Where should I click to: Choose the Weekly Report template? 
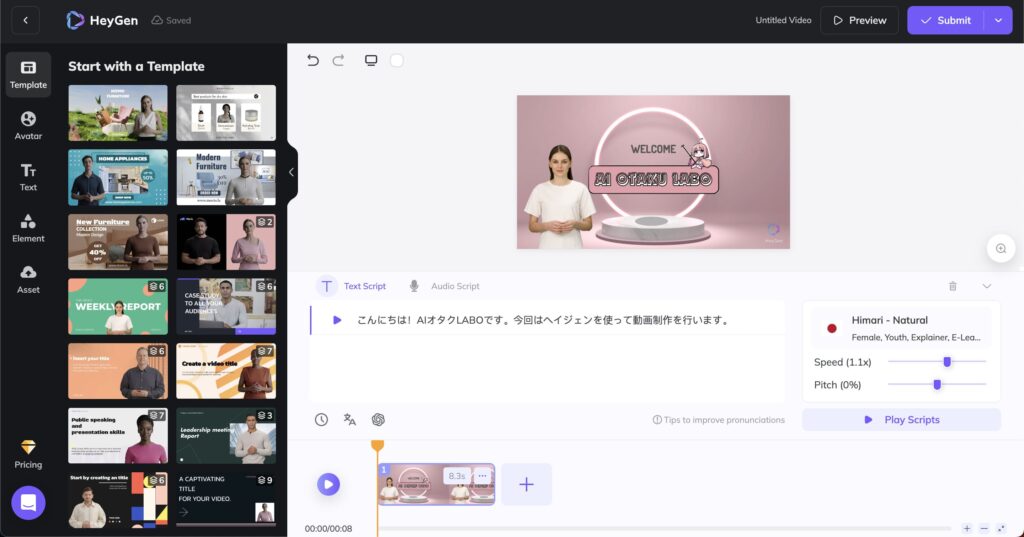pyautogui.click(x=118, y=306)
